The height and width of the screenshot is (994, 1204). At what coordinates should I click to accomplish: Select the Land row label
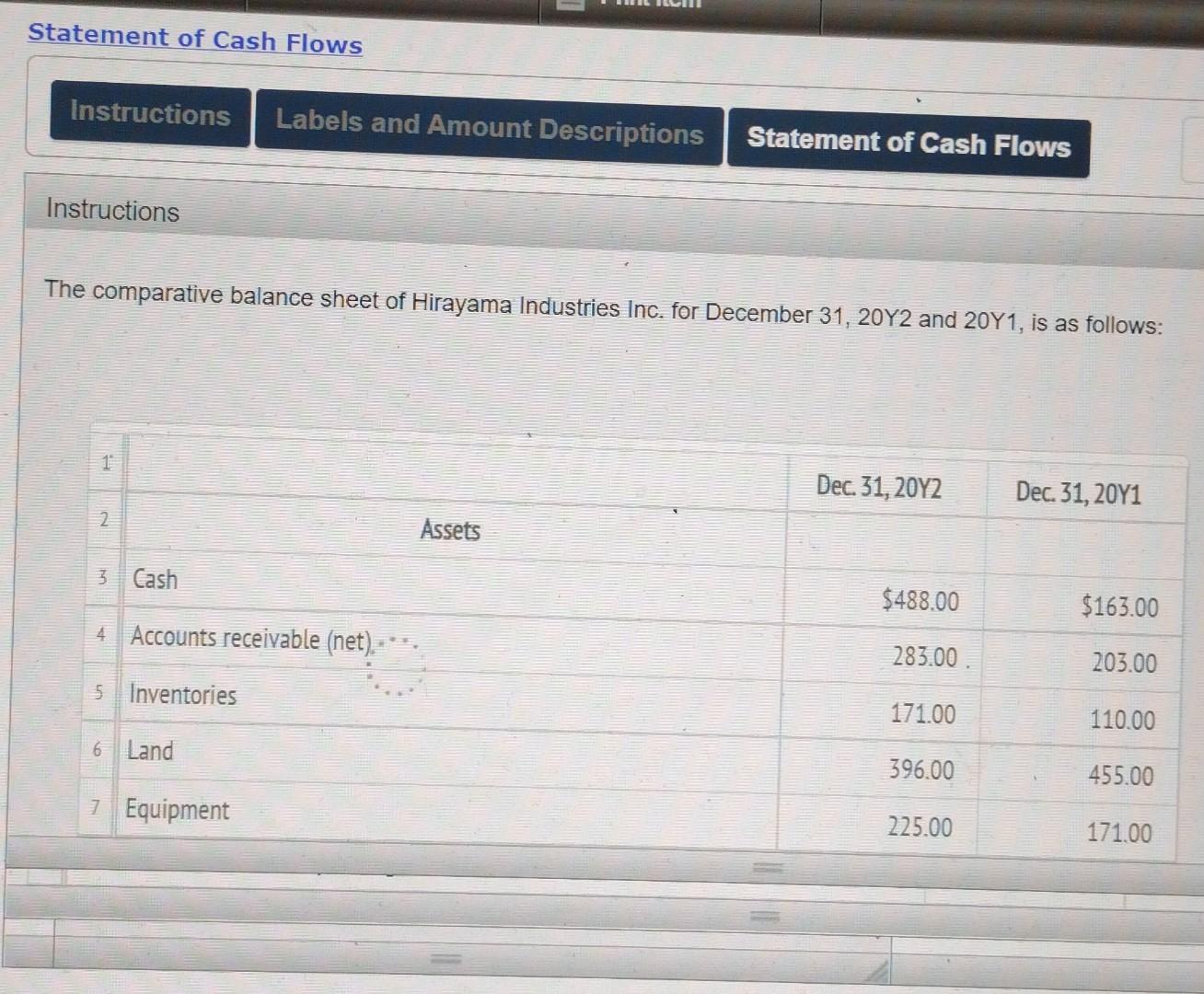(150, 751)
